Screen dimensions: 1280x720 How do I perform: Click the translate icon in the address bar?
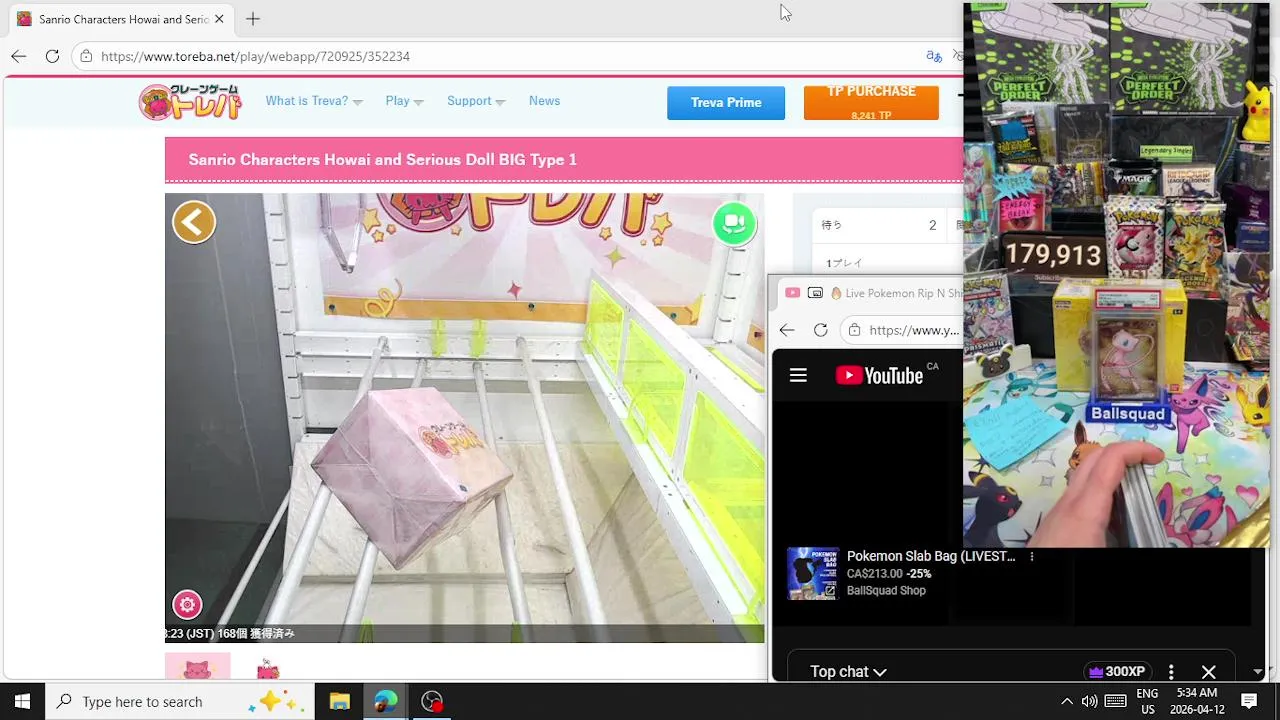(x=934, y=56)
